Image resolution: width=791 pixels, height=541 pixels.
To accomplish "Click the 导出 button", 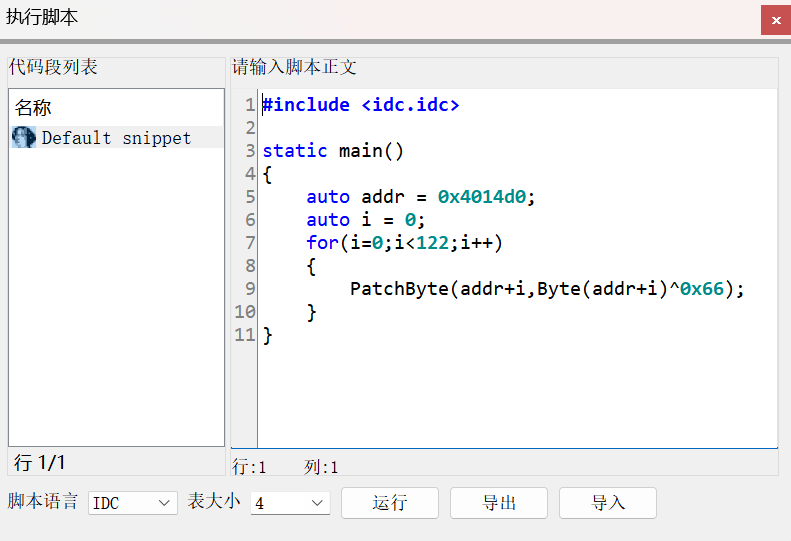I will click(498, 503).
